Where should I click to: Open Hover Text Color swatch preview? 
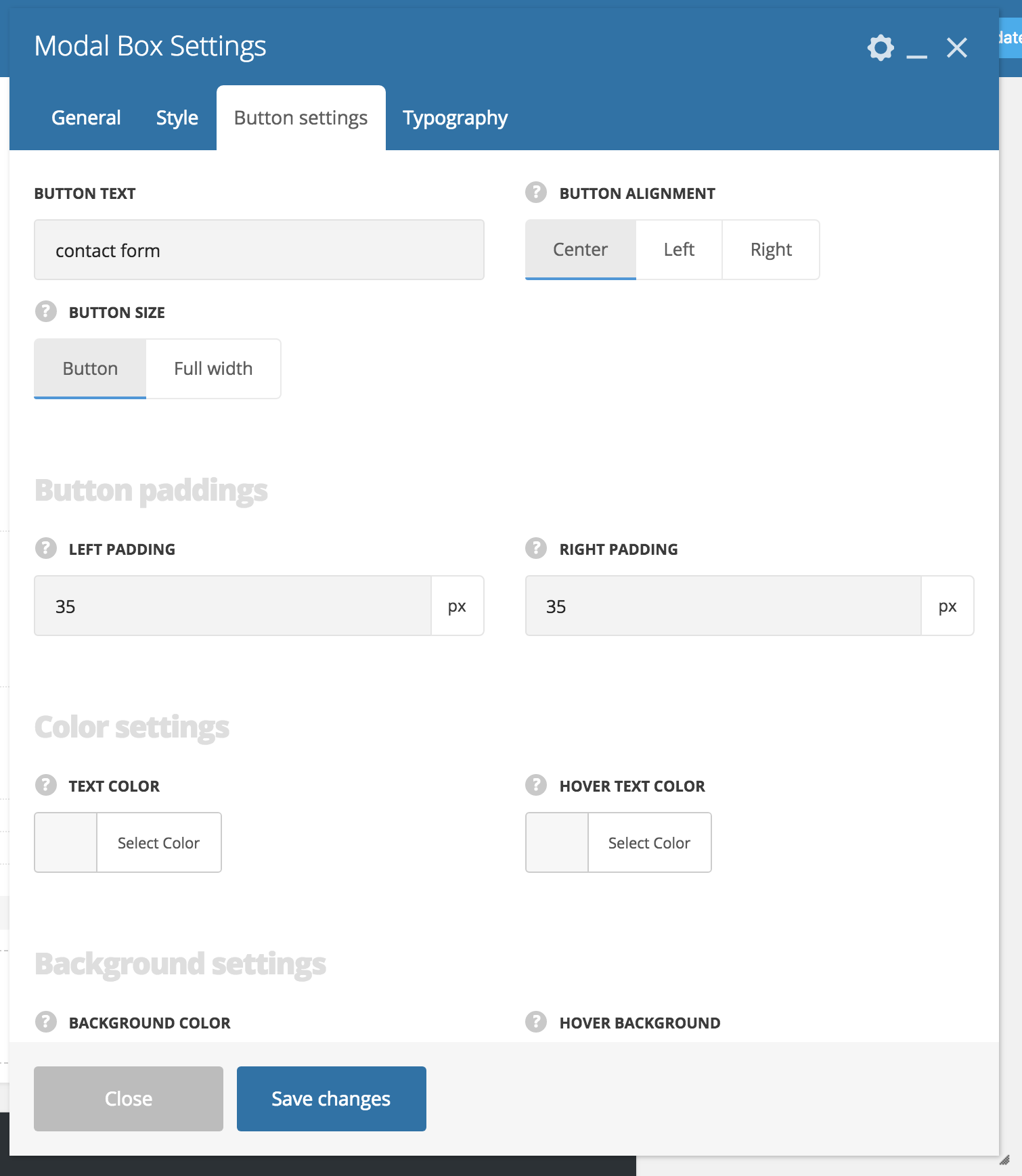point(557,842)
